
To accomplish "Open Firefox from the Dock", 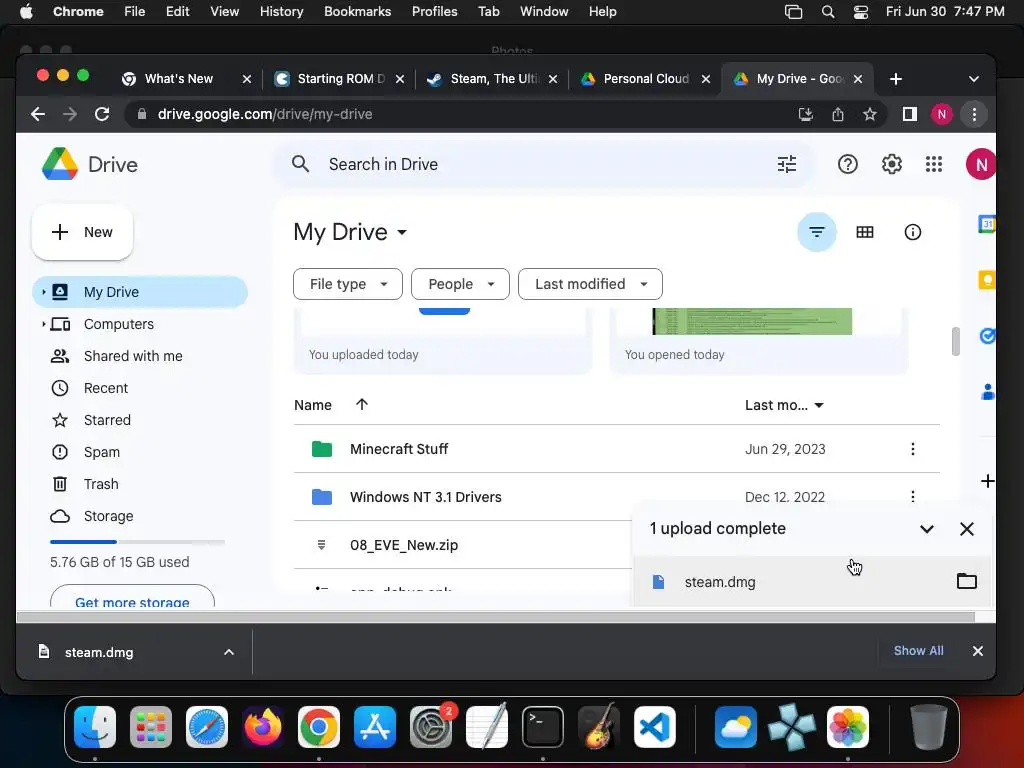I will pyautogui.click(x=263, y=727).
